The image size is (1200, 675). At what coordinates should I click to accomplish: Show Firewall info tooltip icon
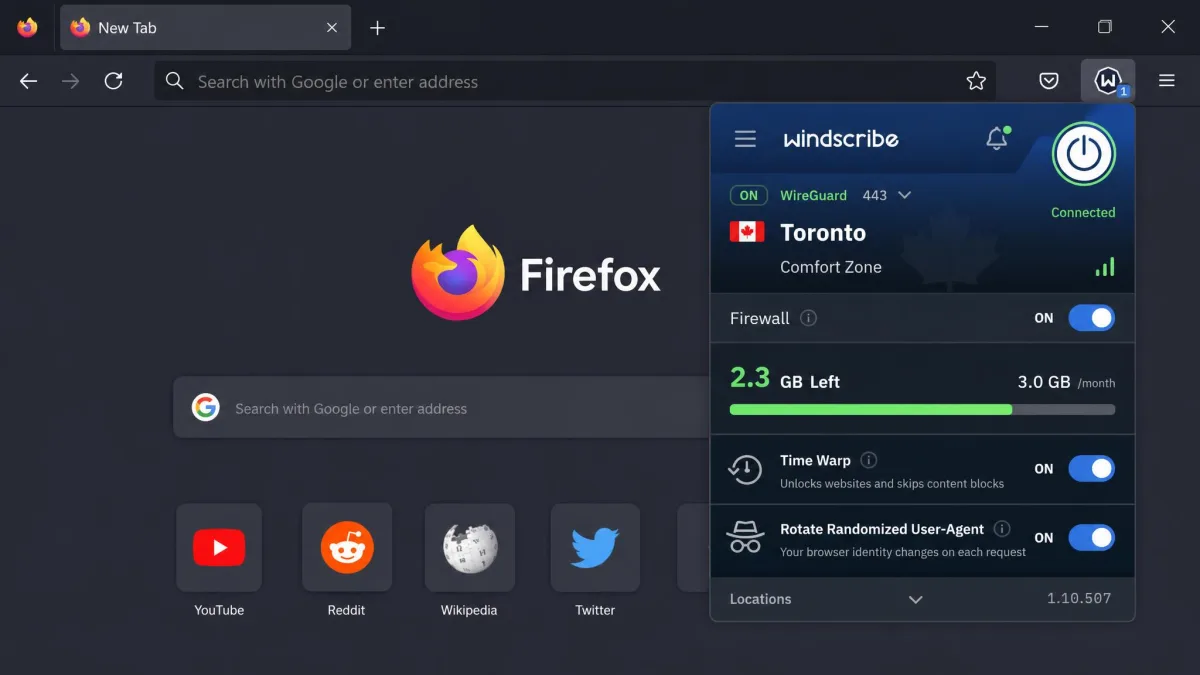click(x=809, y=318)
